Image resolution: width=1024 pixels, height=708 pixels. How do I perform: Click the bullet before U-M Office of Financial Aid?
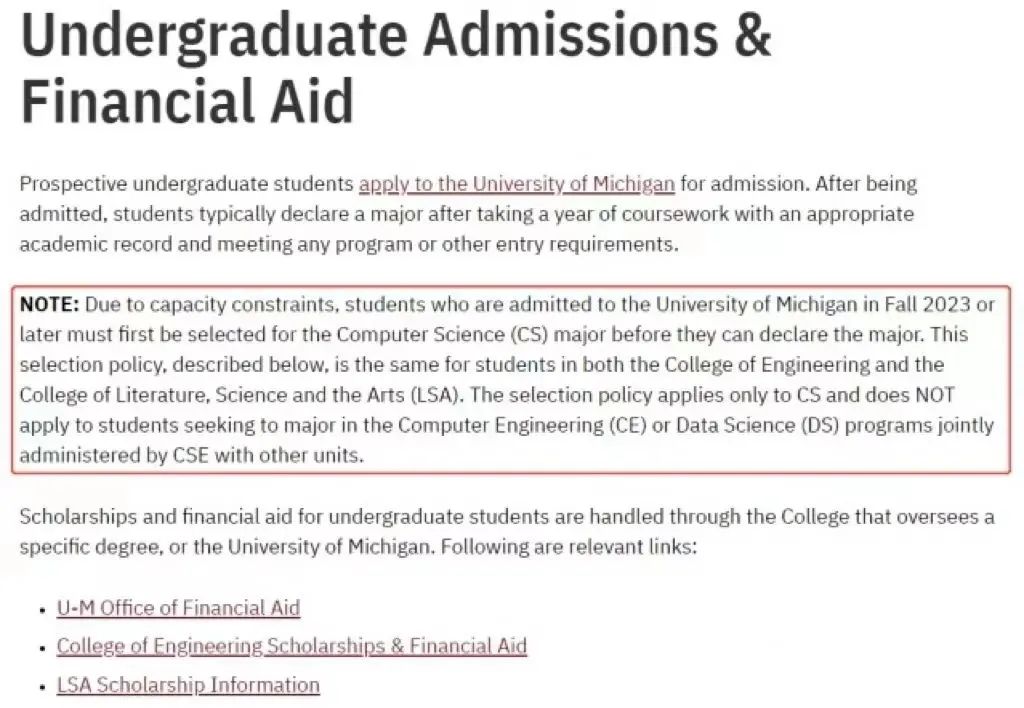42,610
